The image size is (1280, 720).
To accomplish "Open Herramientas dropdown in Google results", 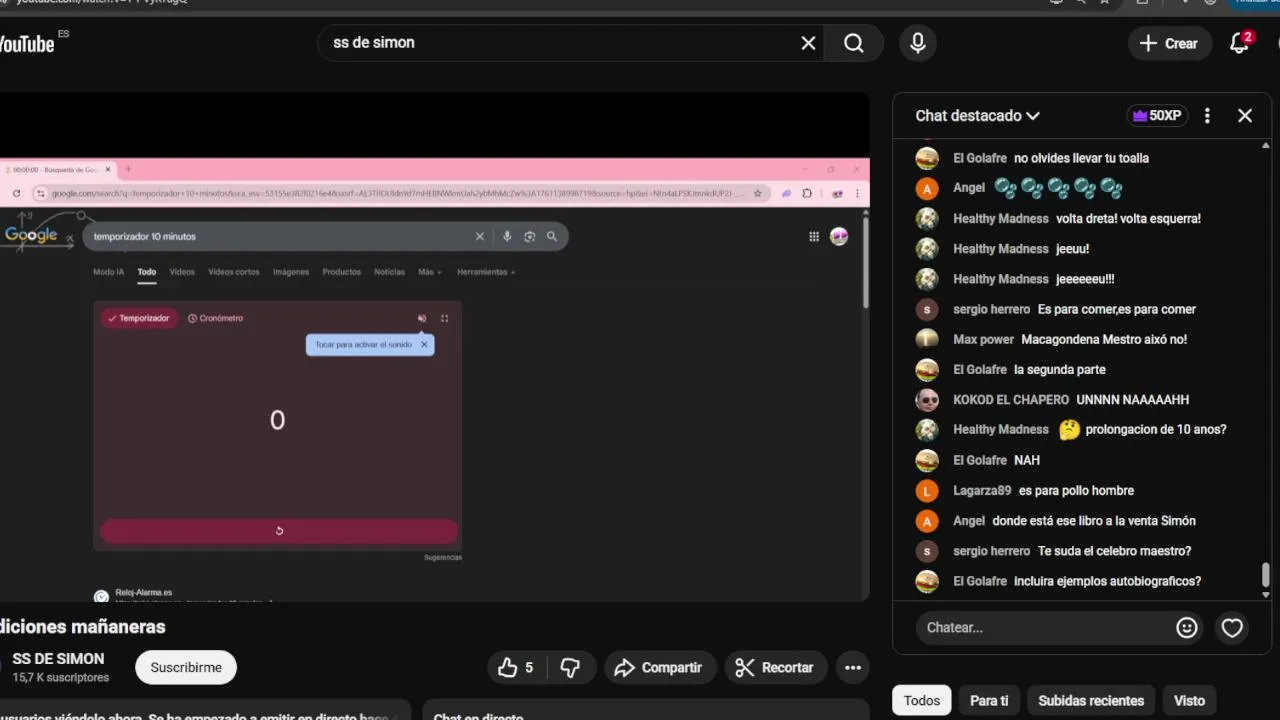I will coord(486,272).
